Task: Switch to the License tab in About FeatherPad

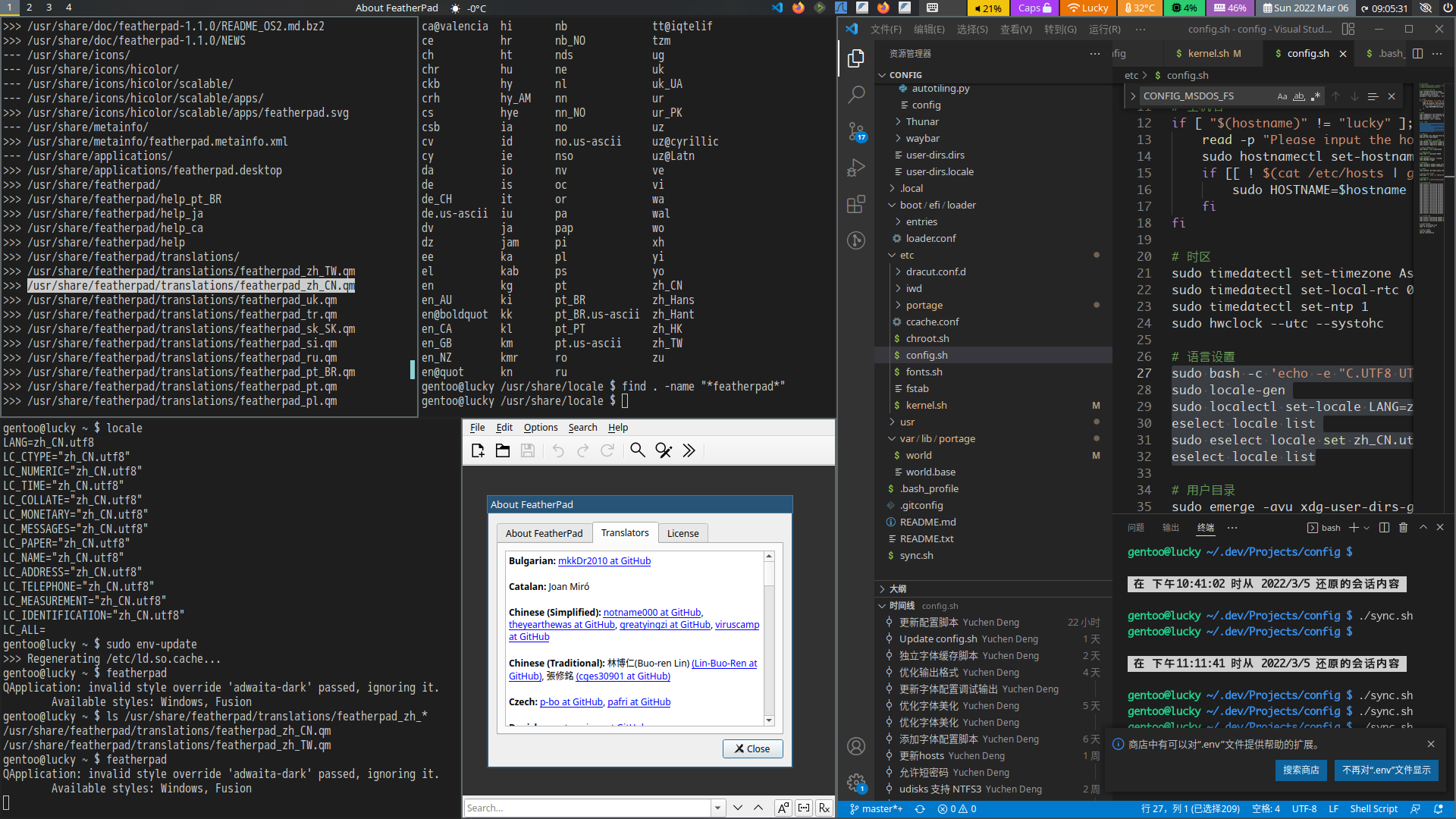Action: click(682, 533)
